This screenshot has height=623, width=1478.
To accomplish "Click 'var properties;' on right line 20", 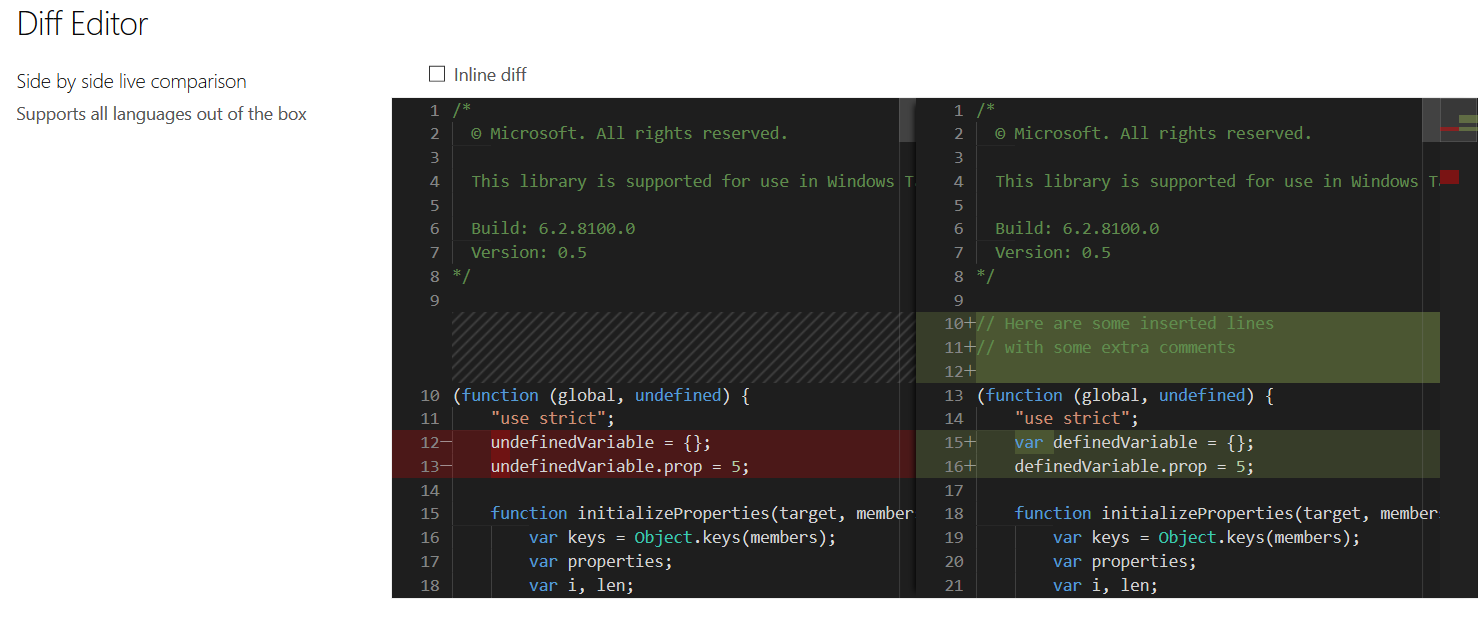I will (1125, 561).
